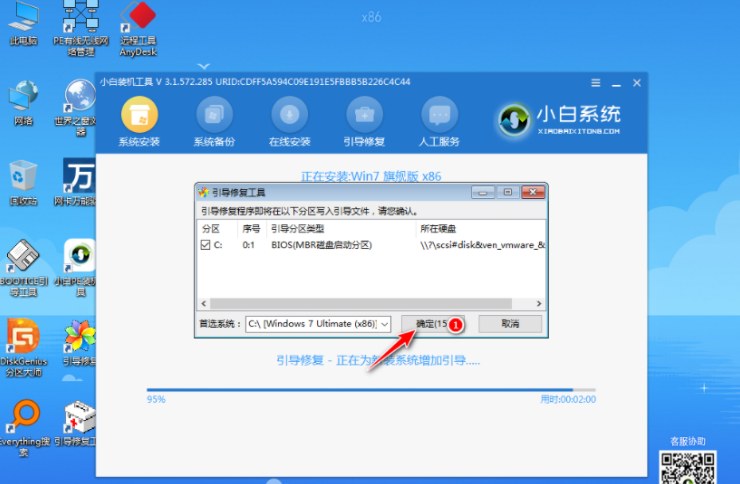Uncheck the C: partition checkbox
740x484 pixels.
tap(207, 245)
